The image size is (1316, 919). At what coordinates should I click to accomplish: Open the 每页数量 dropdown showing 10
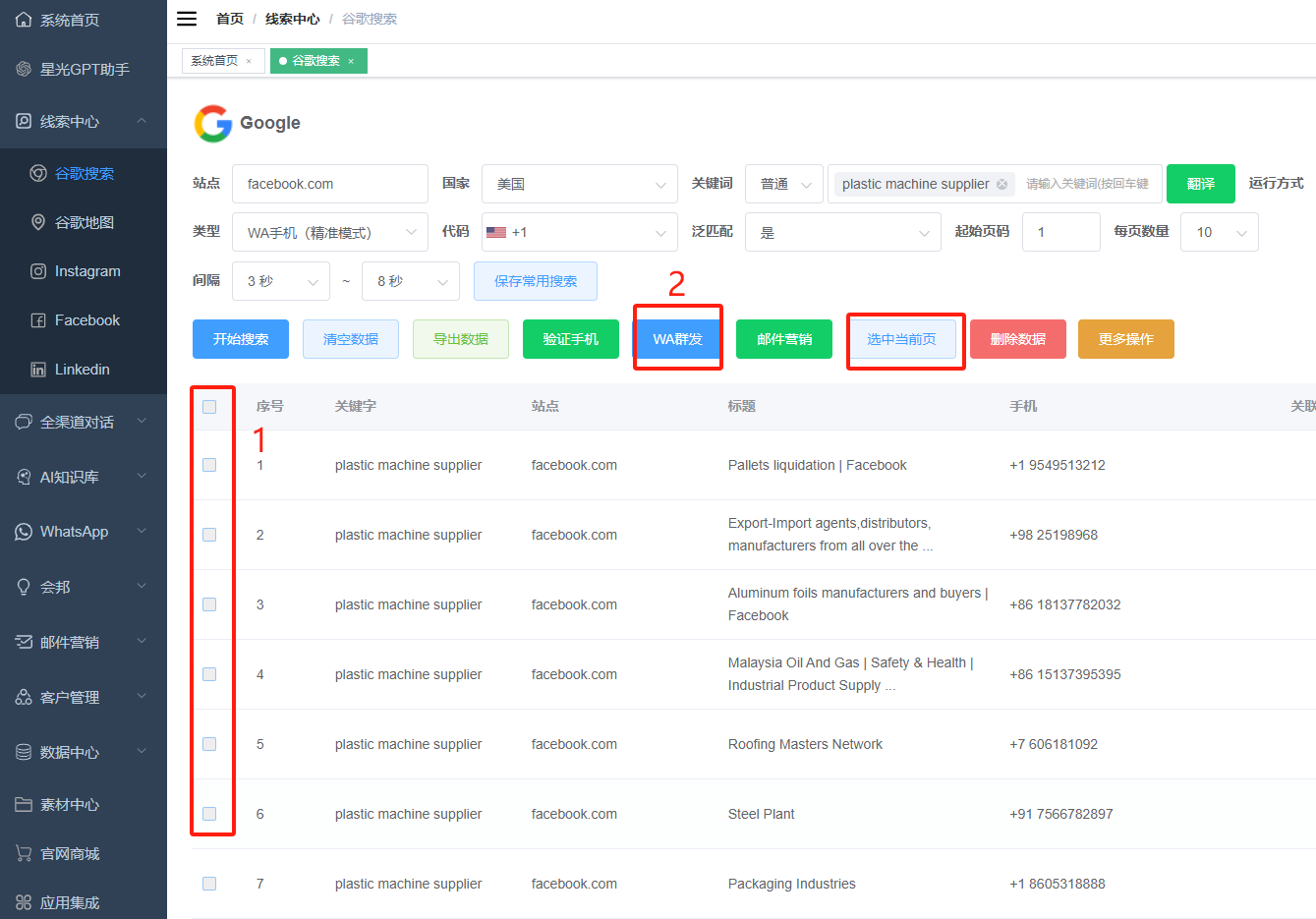1220,232
